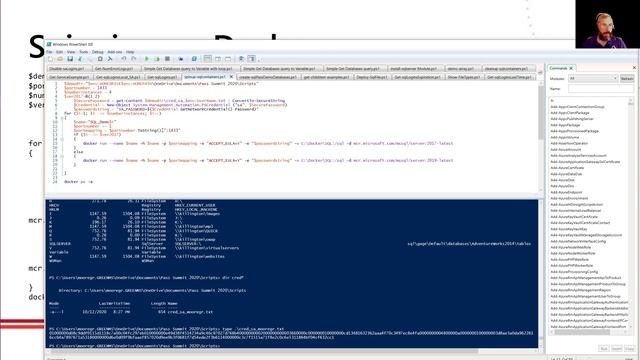The image size is (640, 360).
Task: Click the Save script floppy icon
Action: click(70, 59)
